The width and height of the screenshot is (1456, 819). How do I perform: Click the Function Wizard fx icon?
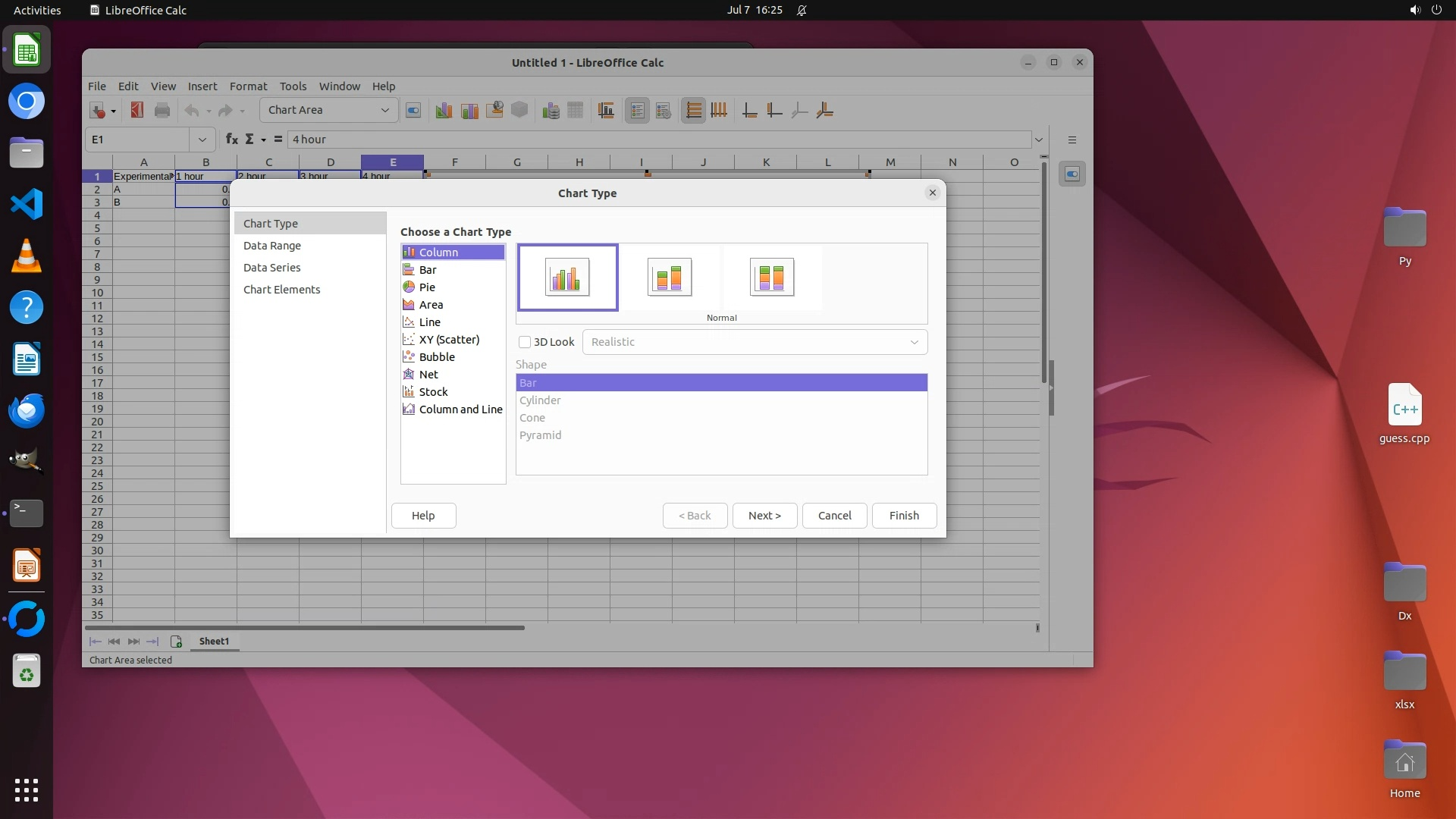232,140
